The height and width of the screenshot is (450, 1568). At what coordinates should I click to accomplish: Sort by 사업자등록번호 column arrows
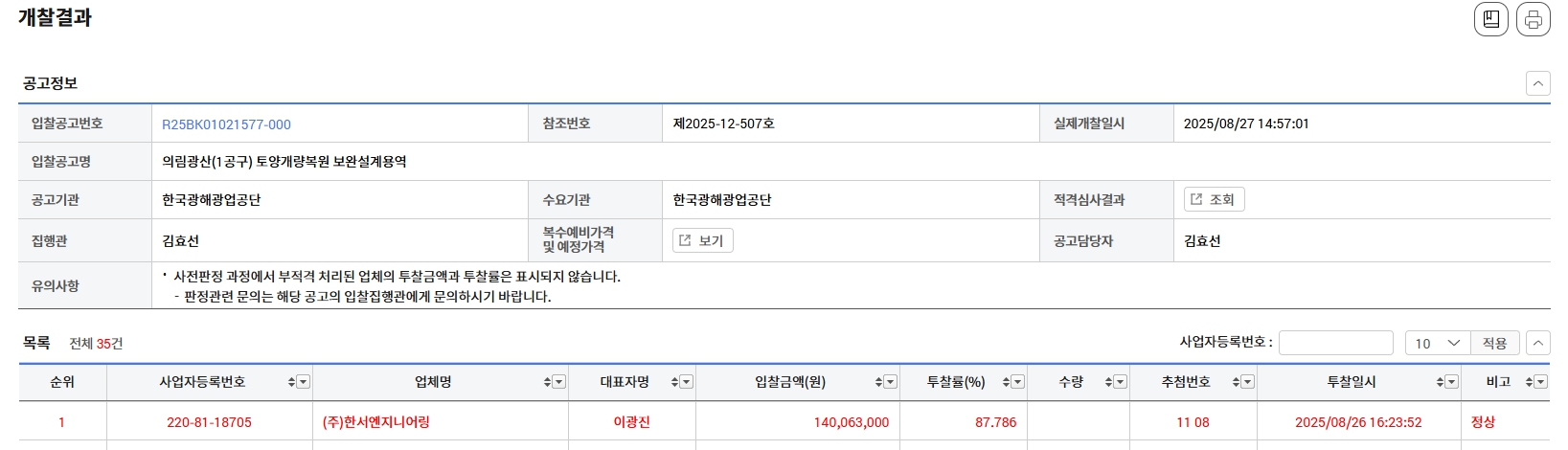[291, 382]
